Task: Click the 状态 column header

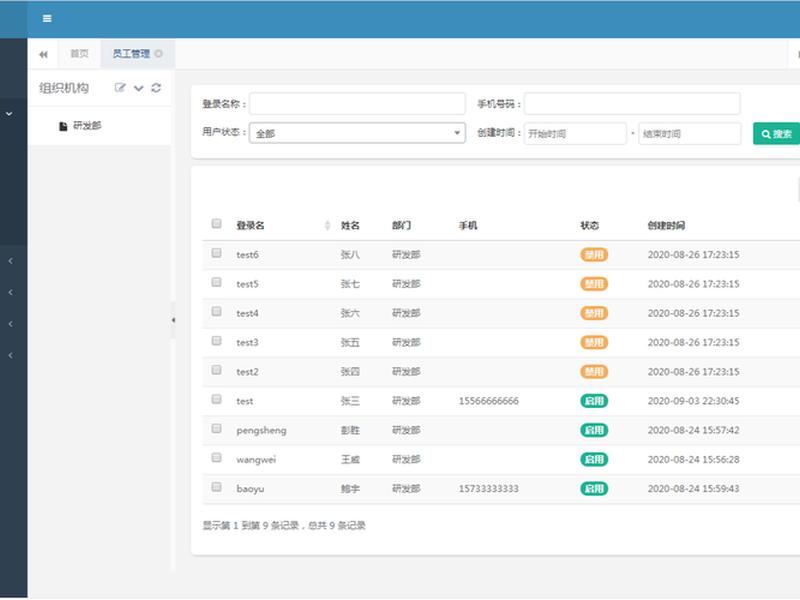Action: coord(589,226)
